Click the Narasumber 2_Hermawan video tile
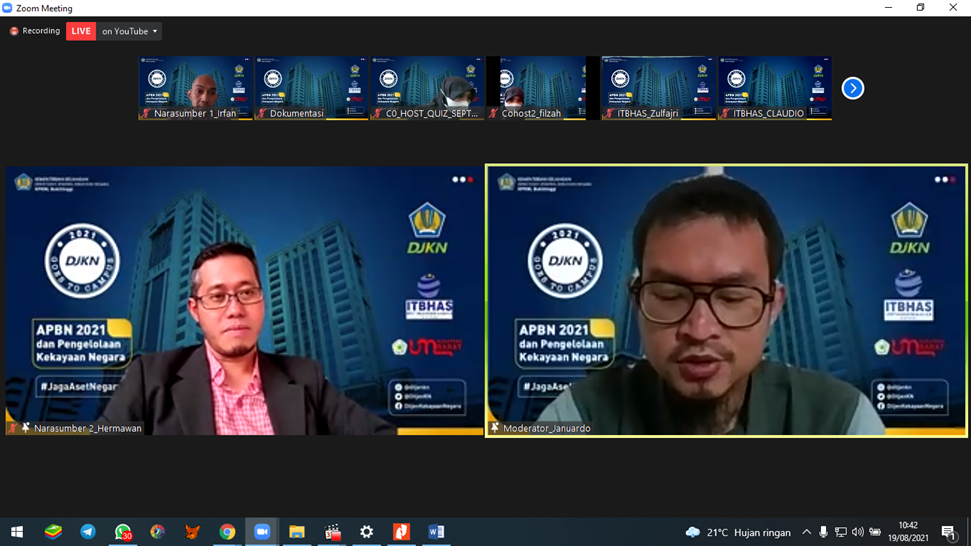The image size is (971, 546). tap(244, 300)
